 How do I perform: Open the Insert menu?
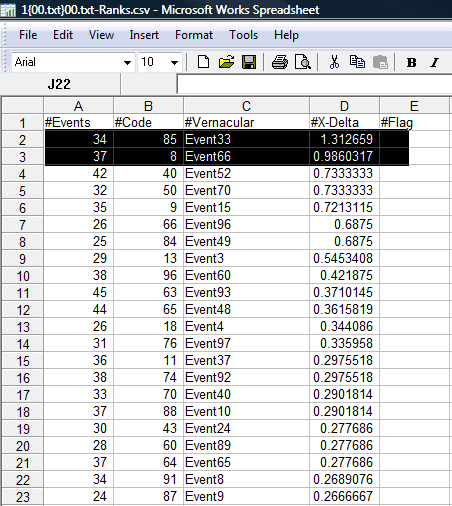(x=144, y=35)
